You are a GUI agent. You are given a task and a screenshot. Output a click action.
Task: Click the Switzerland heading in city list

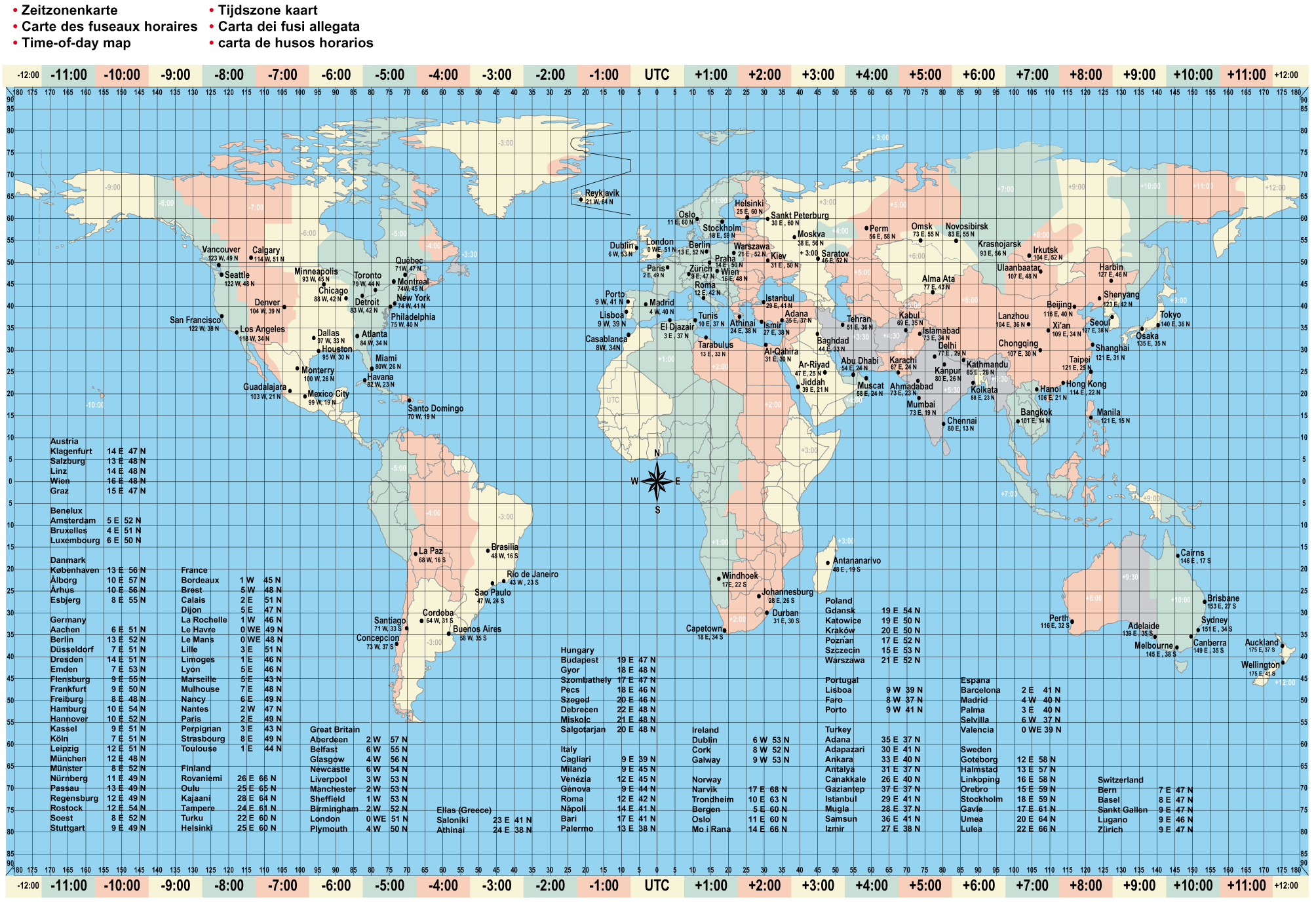point(1120,780)
